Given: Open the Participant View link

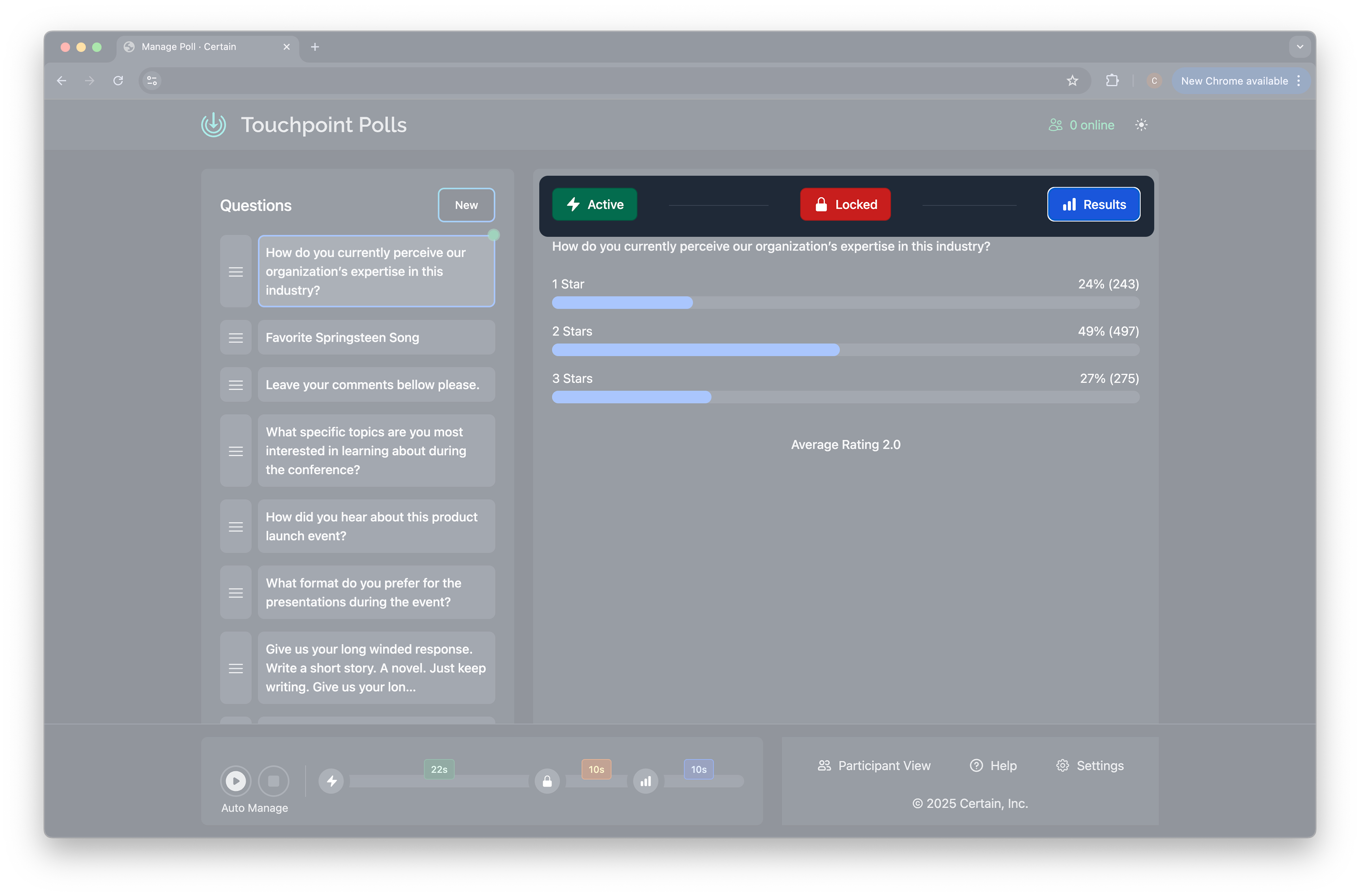Looking at the screenshot, I should point(874,765).
